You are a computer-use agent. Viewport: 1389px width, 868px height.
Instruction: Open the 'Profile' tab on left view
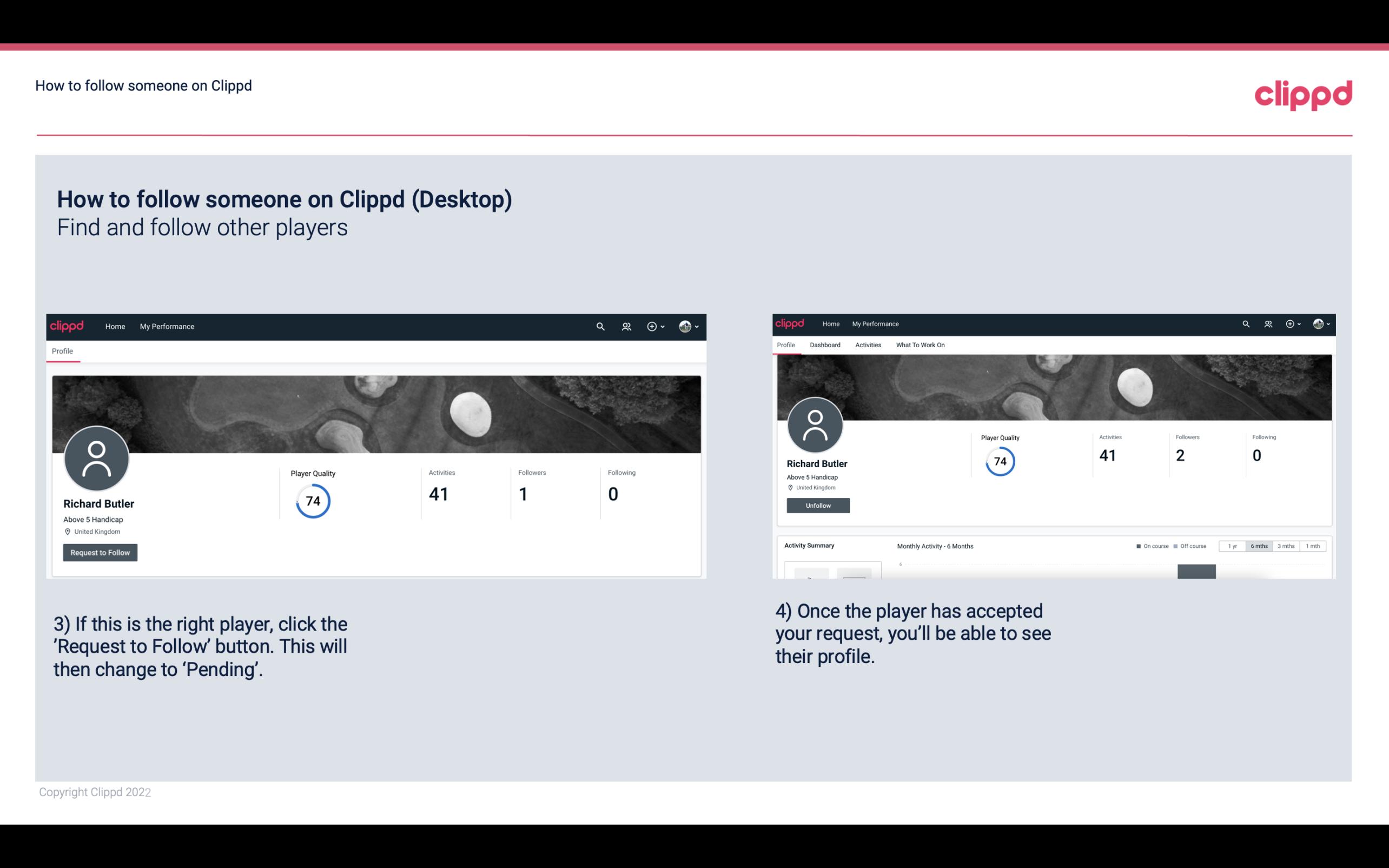coord(61,351)
